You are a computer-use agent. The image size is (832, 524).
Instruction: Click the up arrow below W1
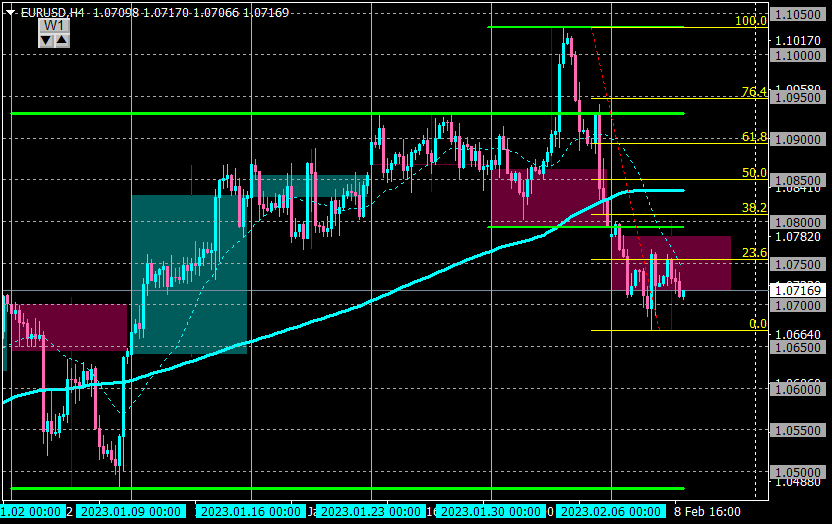click(61, 39)
